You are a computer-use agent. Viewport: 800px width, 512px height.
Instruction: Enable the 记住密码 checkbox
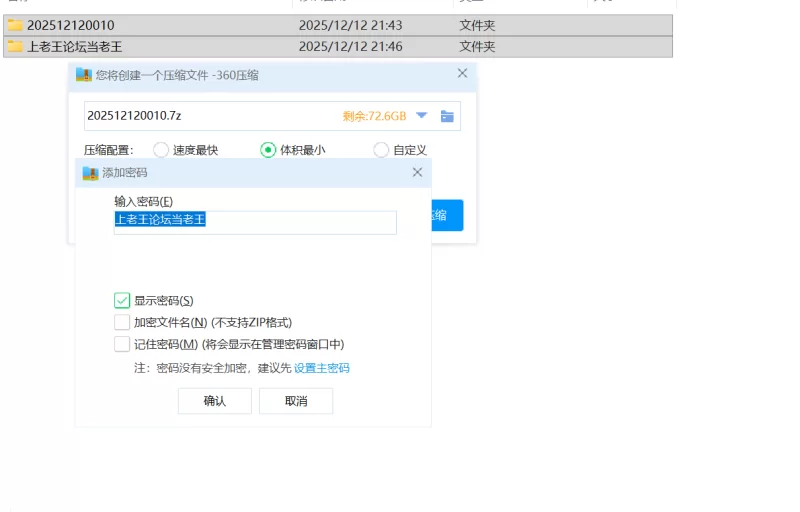(122, 344)
